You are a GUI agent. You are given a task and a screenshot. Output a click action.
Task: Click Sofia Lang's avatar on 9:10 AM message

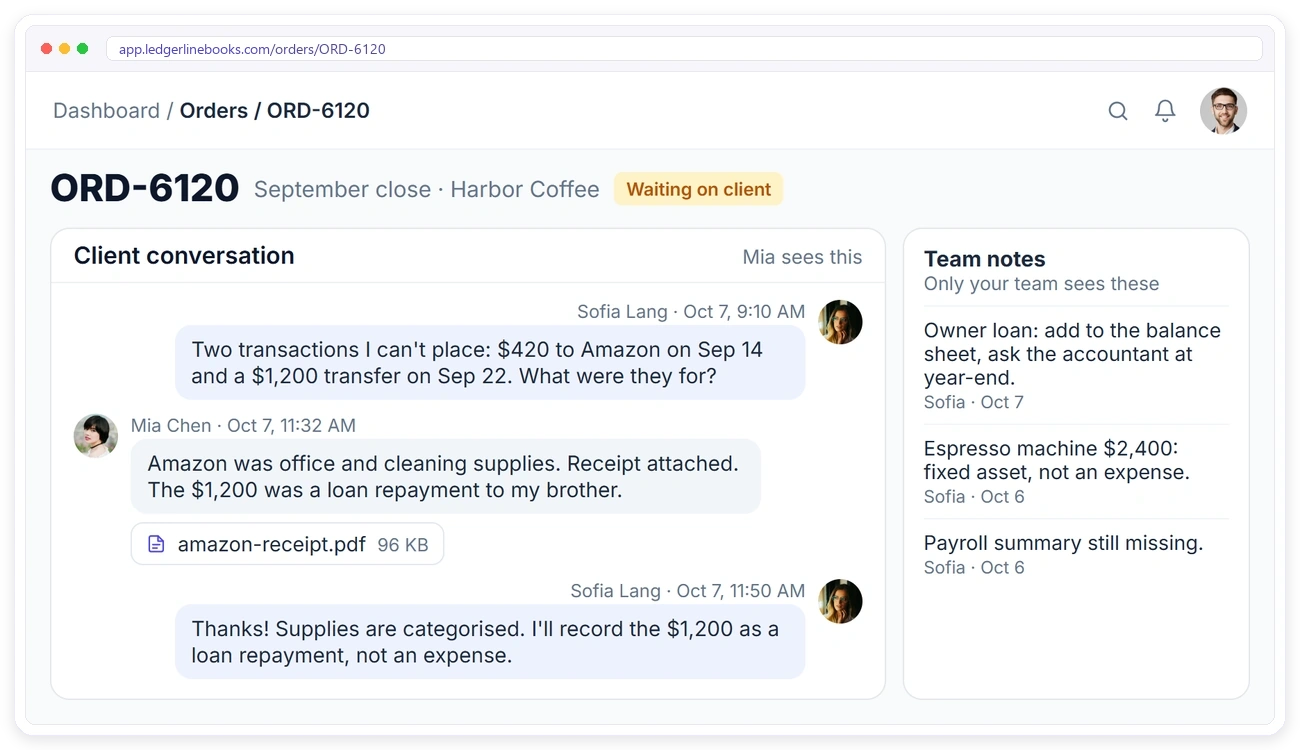pos(840,322)
